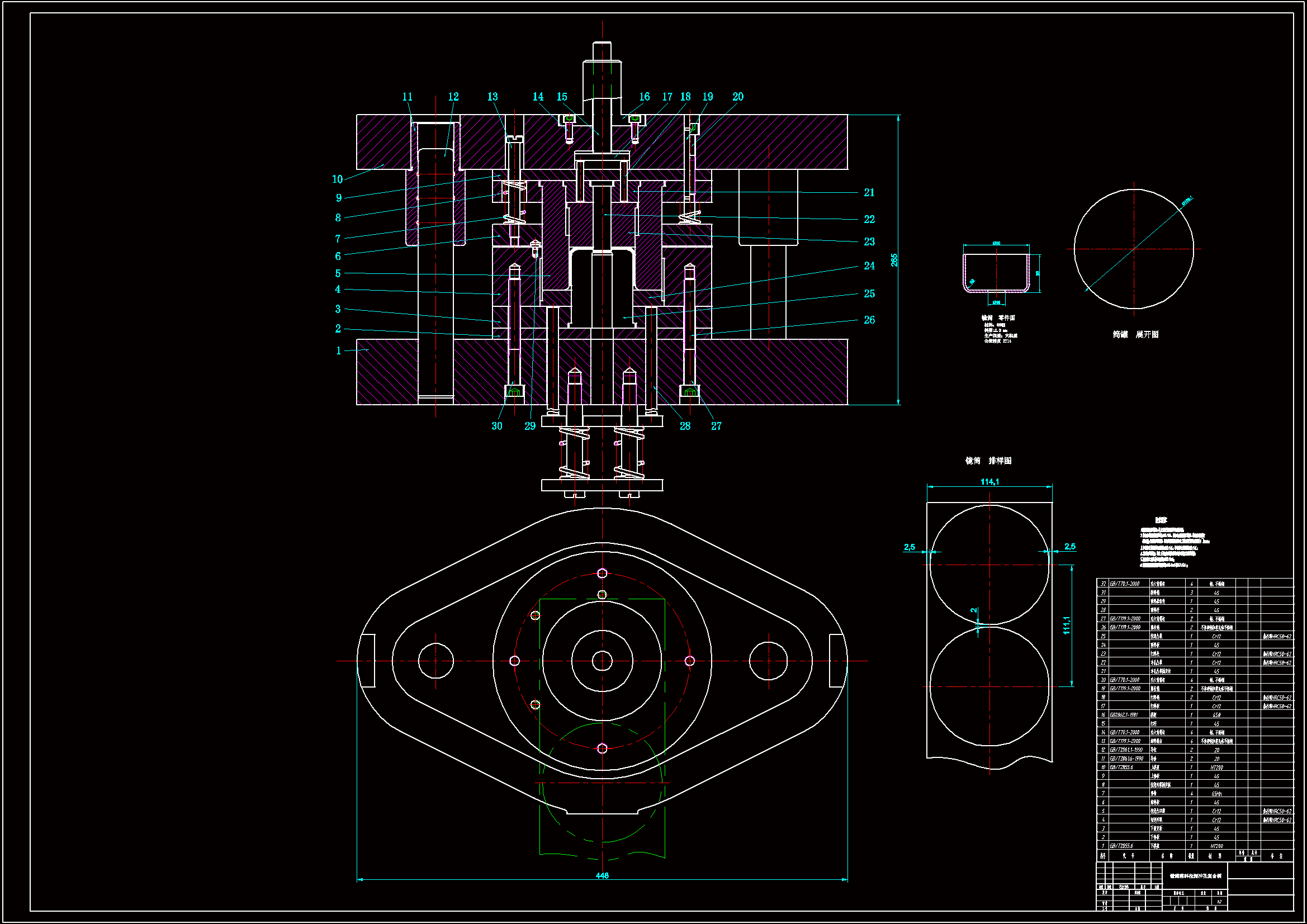Click the cup-shaped part profile drawing

click(x=996, y=273)
